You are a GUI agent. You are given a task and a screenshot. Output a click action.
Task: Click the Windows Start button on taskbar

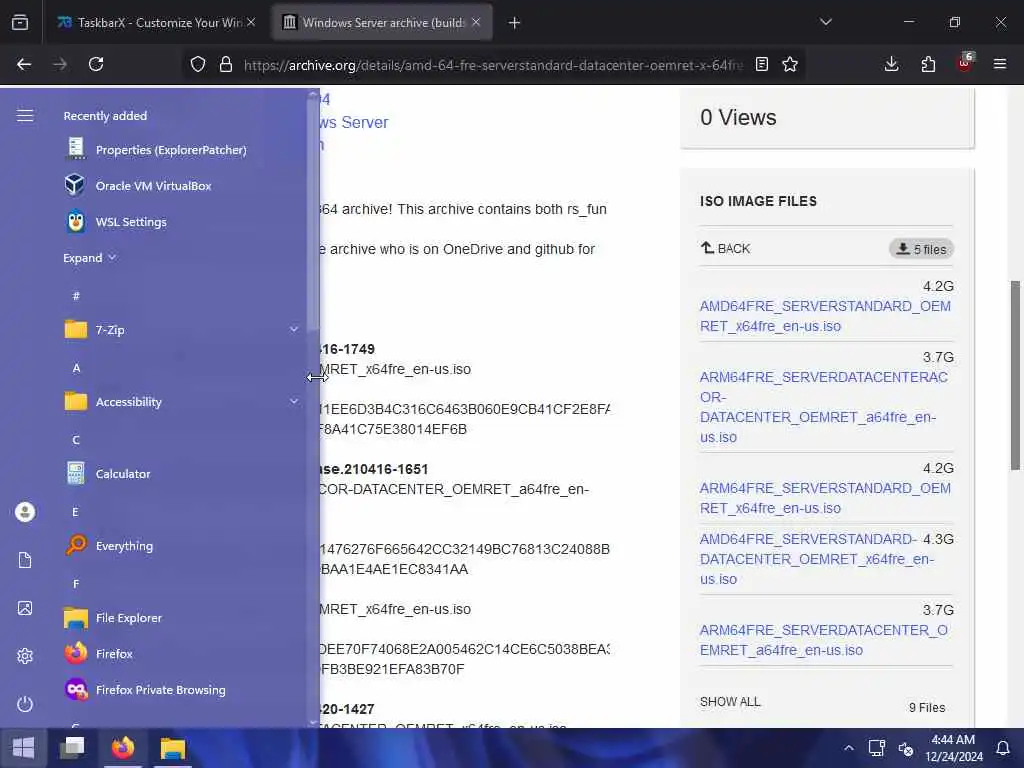tap(24, 748)
